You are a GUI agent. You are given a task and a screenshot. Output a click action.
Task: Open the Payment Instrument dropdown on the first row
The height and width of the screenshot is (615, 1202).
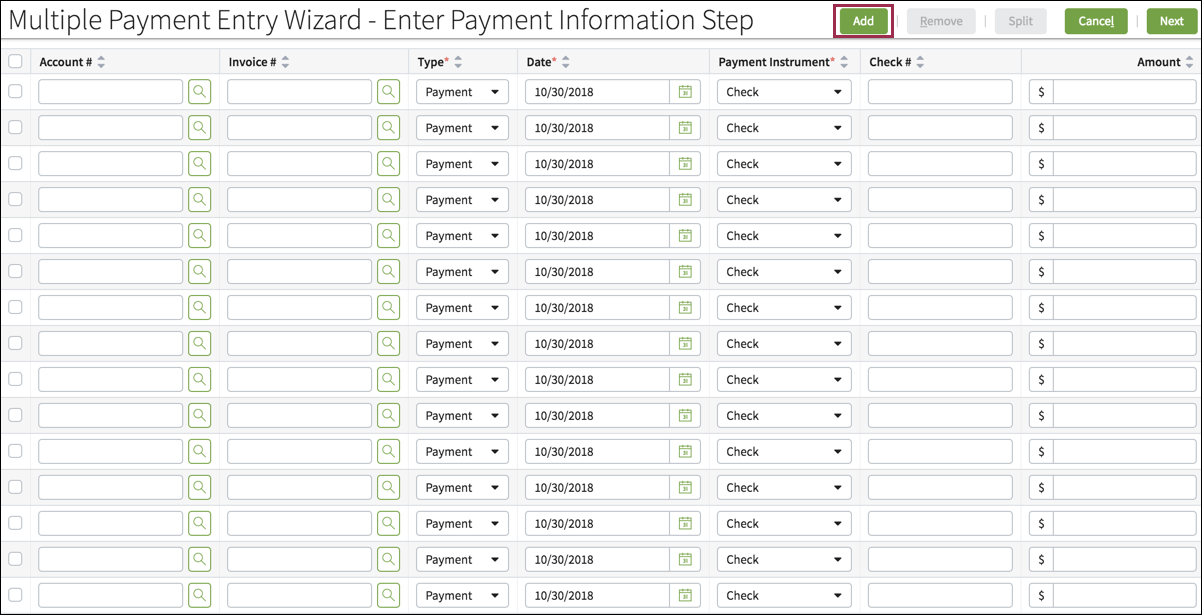pyautogui.click(x=783, y=91)
